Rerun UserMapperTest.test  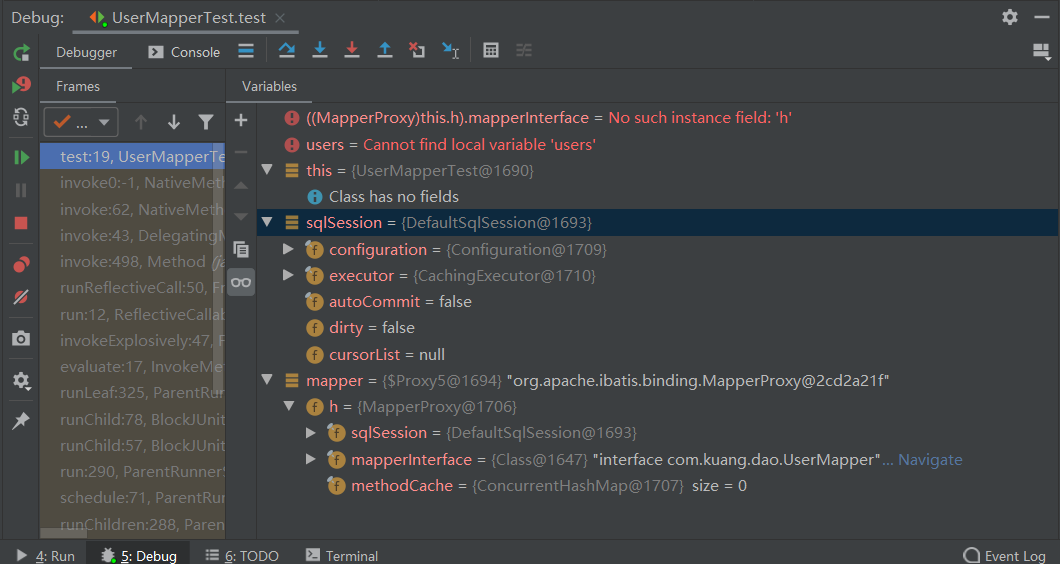click(22, 52)
